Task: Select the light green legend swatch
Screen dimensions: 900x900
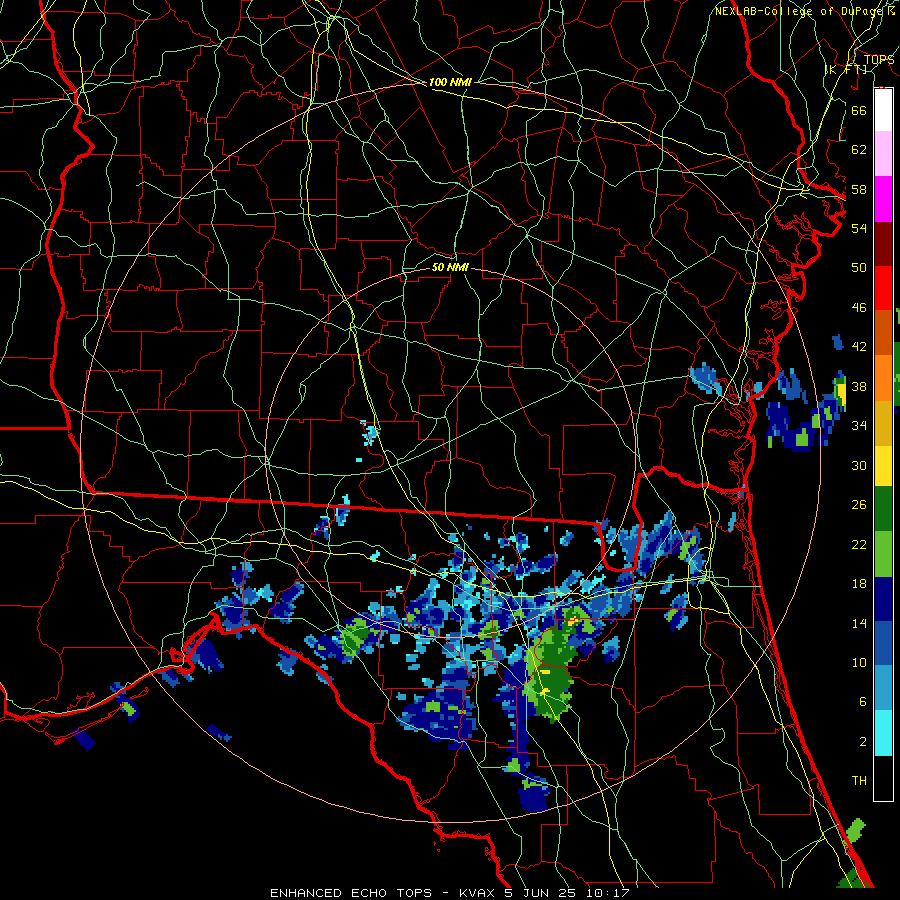Action: tap(883, 553)
